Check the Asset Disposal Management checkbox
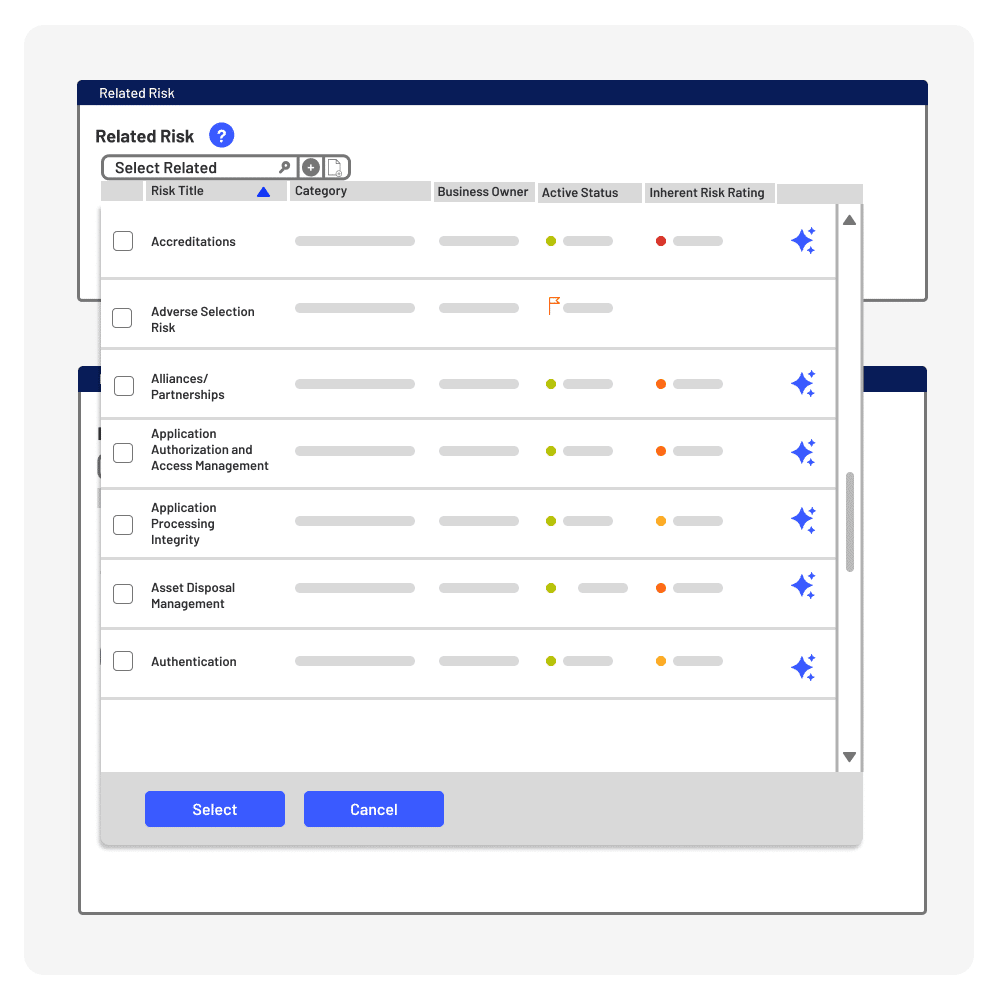The height and width of the screenshot is (1000, 1000). (123, 594)
